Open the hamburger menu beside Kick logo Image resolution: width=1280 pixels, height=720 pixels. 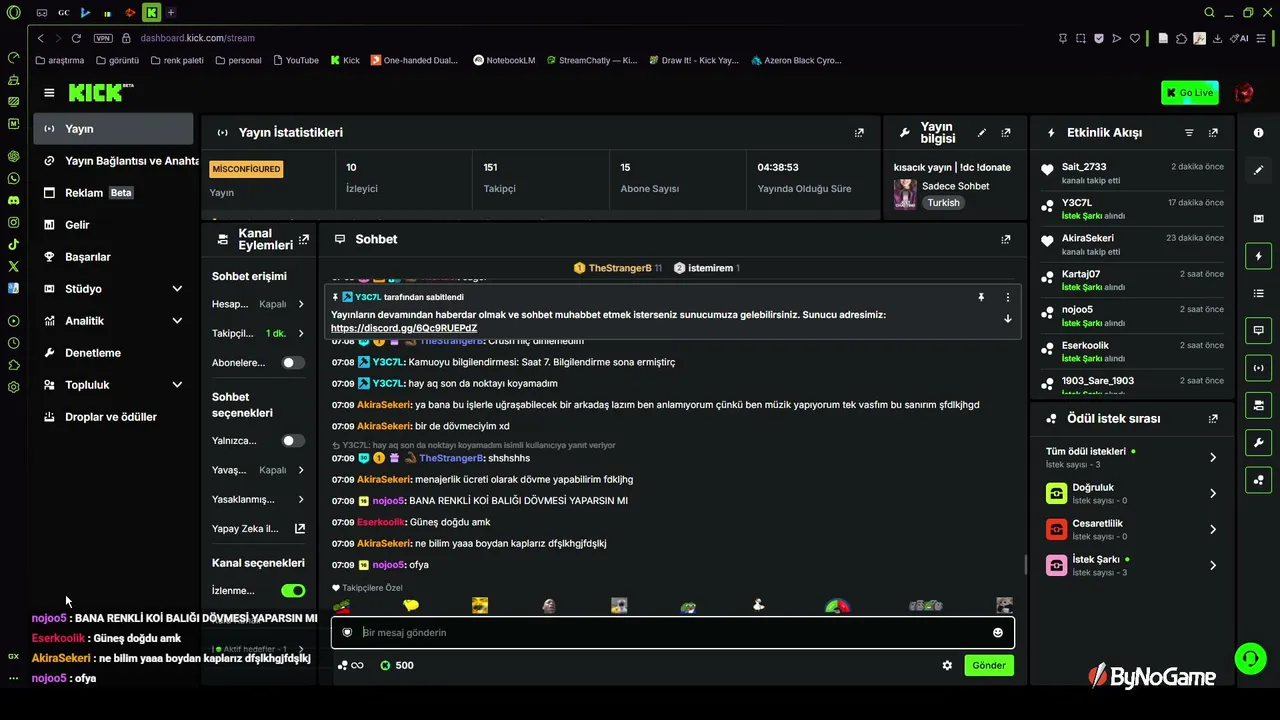pyautogui.click(x=49, y=93)
